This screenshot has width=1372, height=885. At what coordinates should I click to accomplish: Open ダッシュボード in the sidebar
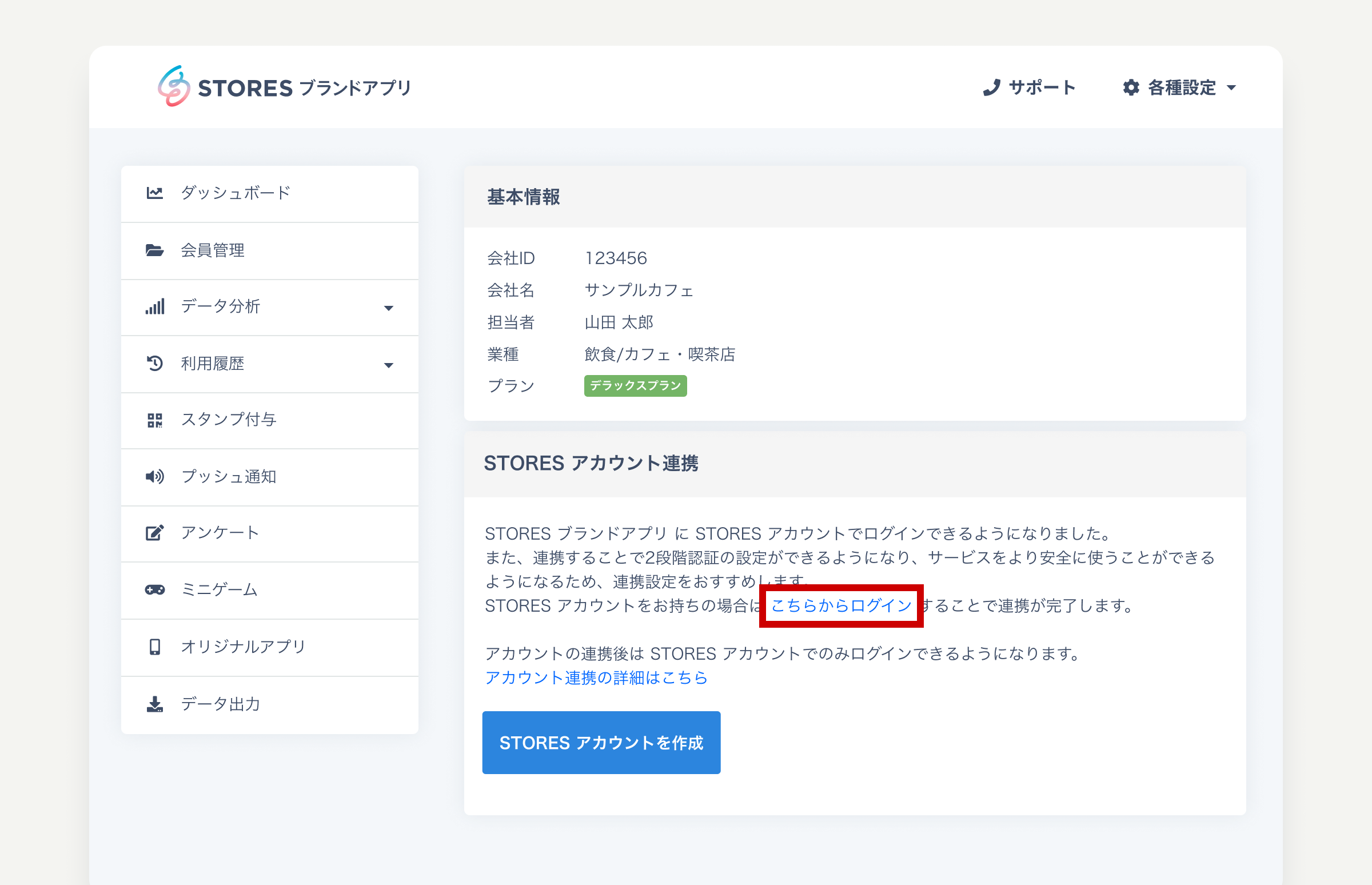pyautogui.click(x=269, y=194)
